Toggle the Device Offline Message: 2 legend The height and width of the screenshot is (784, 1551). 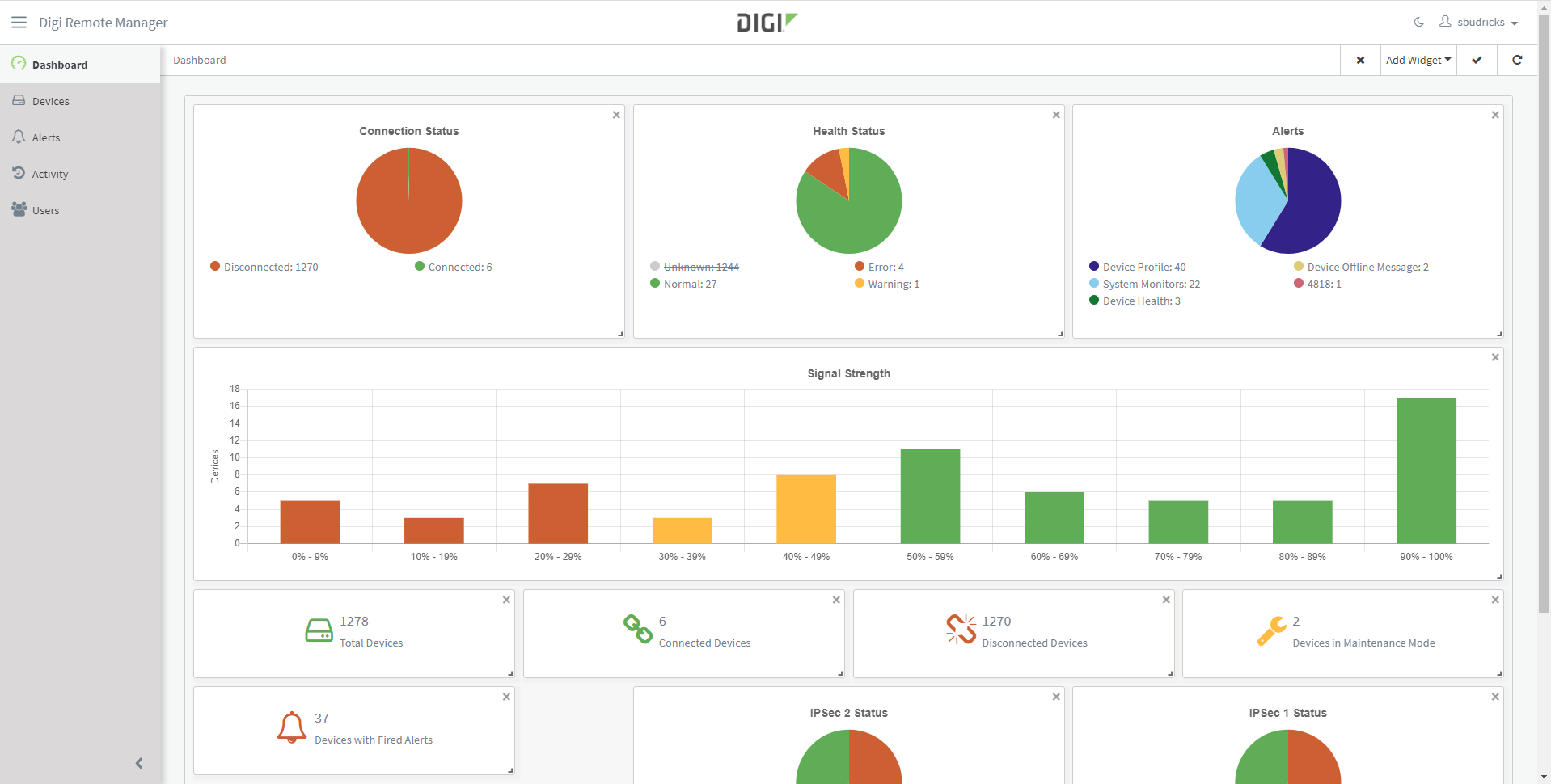(x=1361, y=267)
